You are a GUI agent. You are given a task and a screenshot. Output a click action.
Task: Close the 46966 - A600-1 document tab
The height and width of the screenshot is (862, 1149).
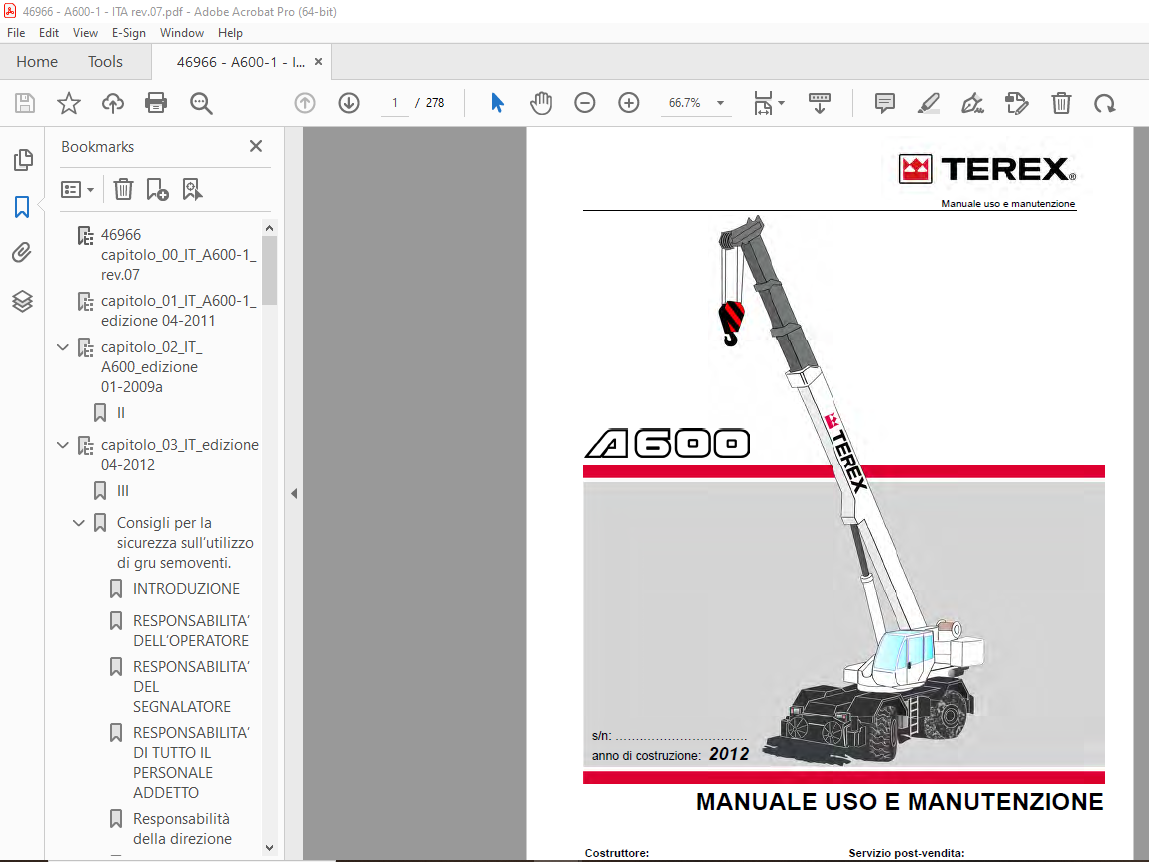click(318, 62)
